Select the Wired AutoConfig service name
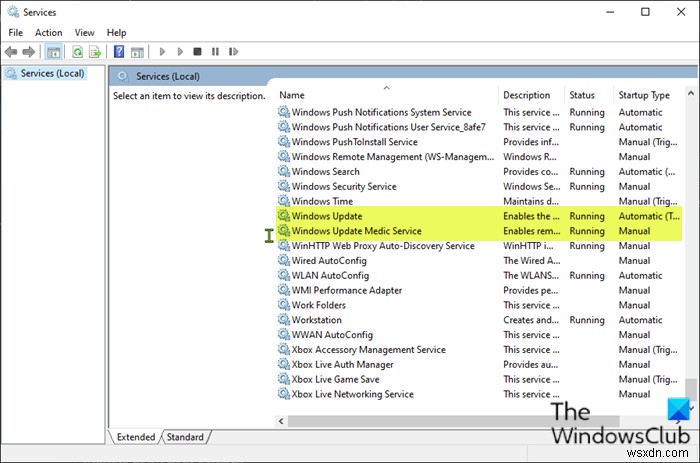Viewport: 700px width, 463px height. click(x=329, y=260)
